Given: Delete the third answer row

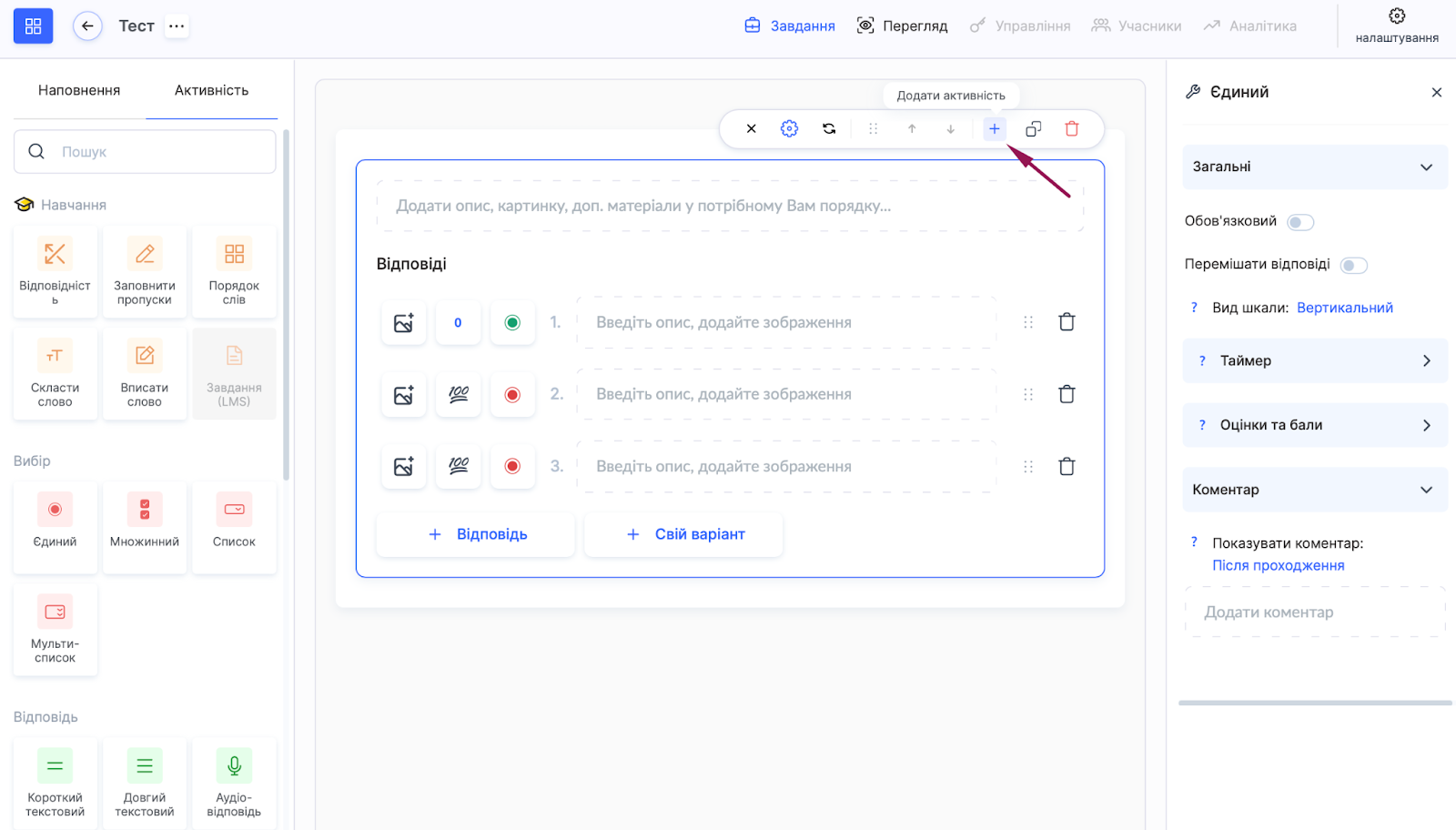Looking at the screenshot, I should pos(1067,467).
